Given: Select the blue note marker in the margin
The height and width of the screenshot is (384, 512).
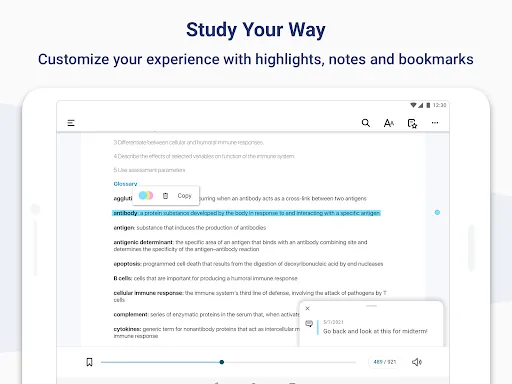Looking at the screenshot, I should (437, 212).
